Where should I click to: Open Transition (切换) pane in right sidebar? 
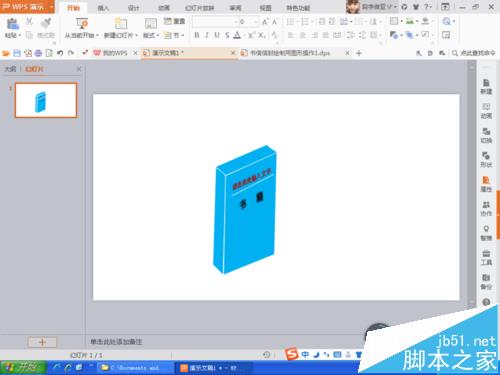[486, 135]
